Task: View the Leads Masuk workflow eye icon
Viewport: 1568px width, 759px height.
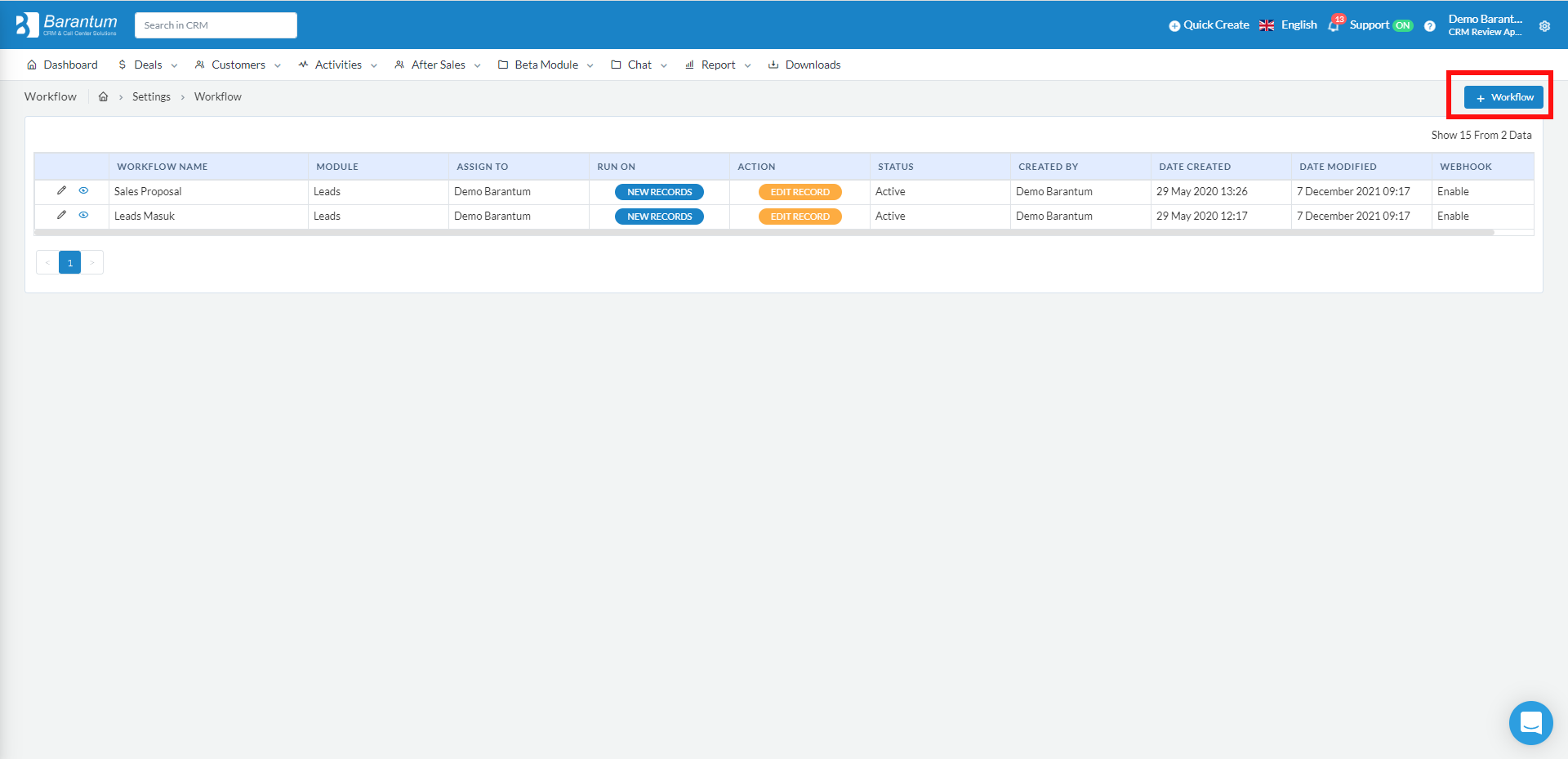Action: tap(83, 215)
